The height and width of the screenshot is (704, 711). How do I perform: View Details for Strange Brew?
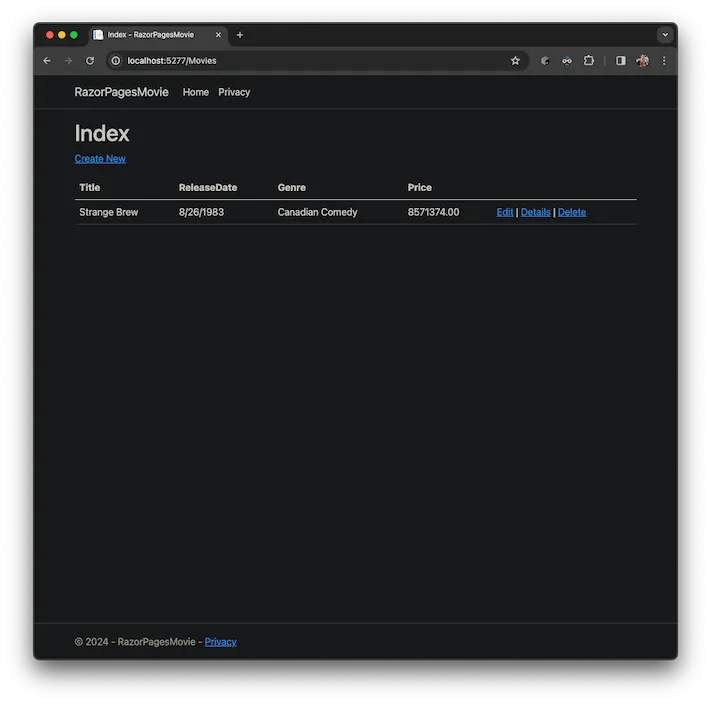[x=536, y=212]
